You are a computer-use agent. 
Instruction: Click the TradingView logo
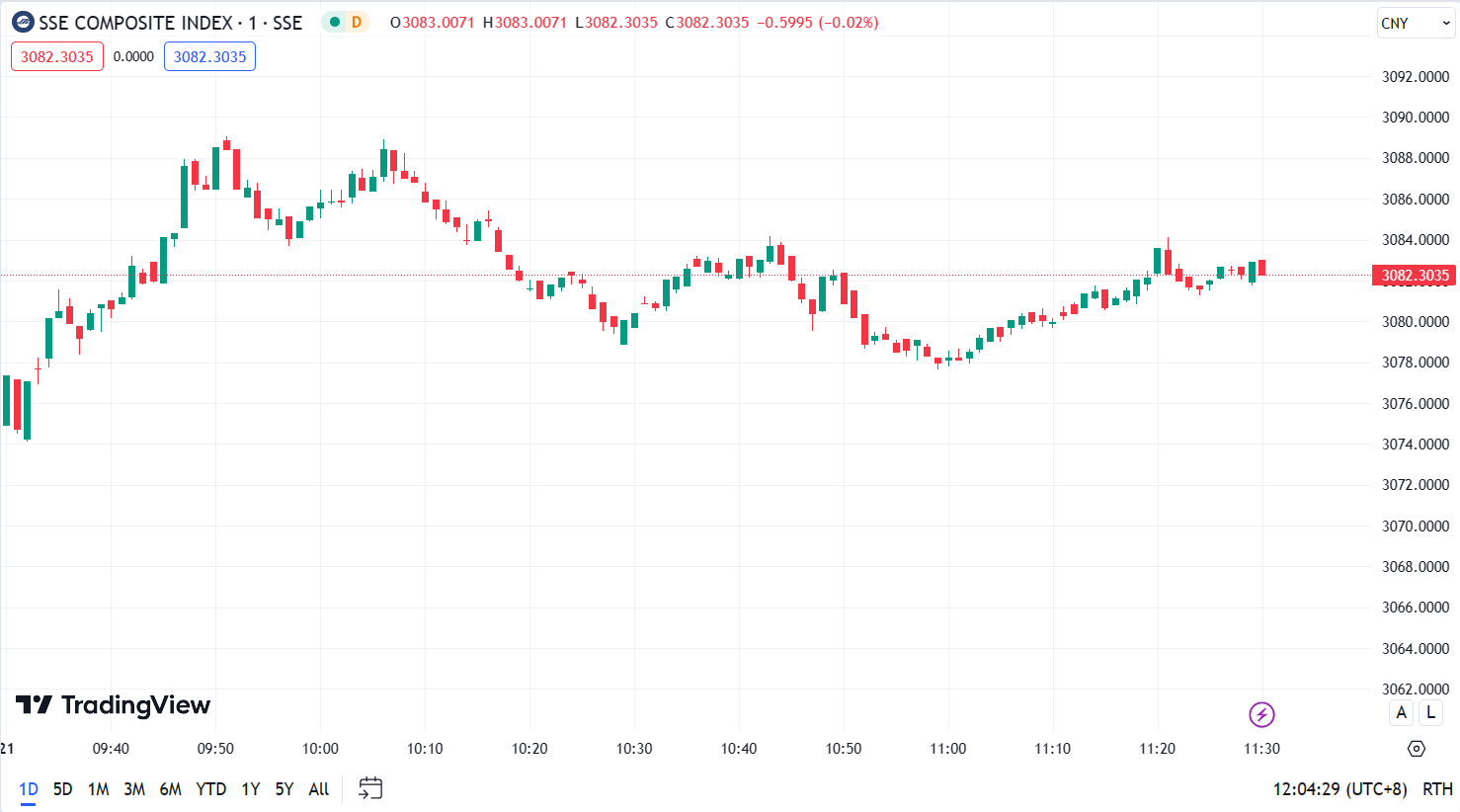click(x=114, y=705)
